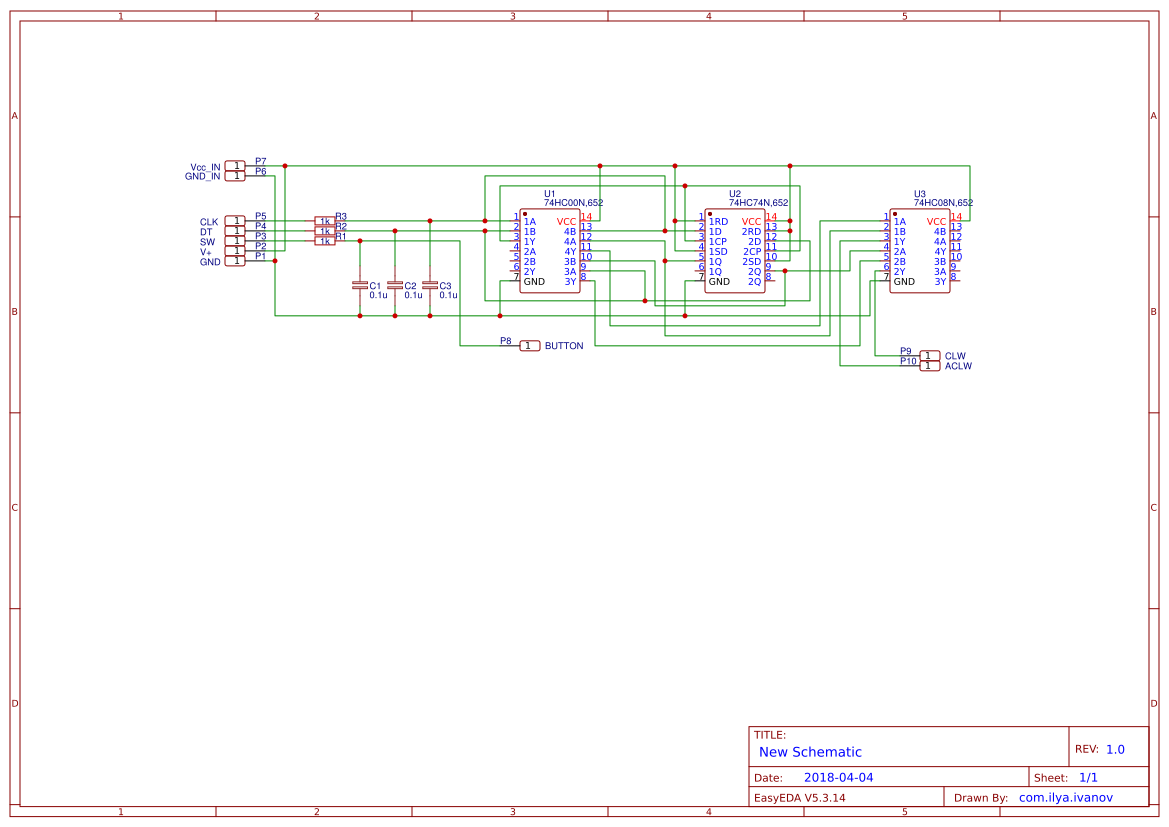The image size is (1169, 827).
Task: Select the 74HC08N chip U3
Action: coord(920,250)
